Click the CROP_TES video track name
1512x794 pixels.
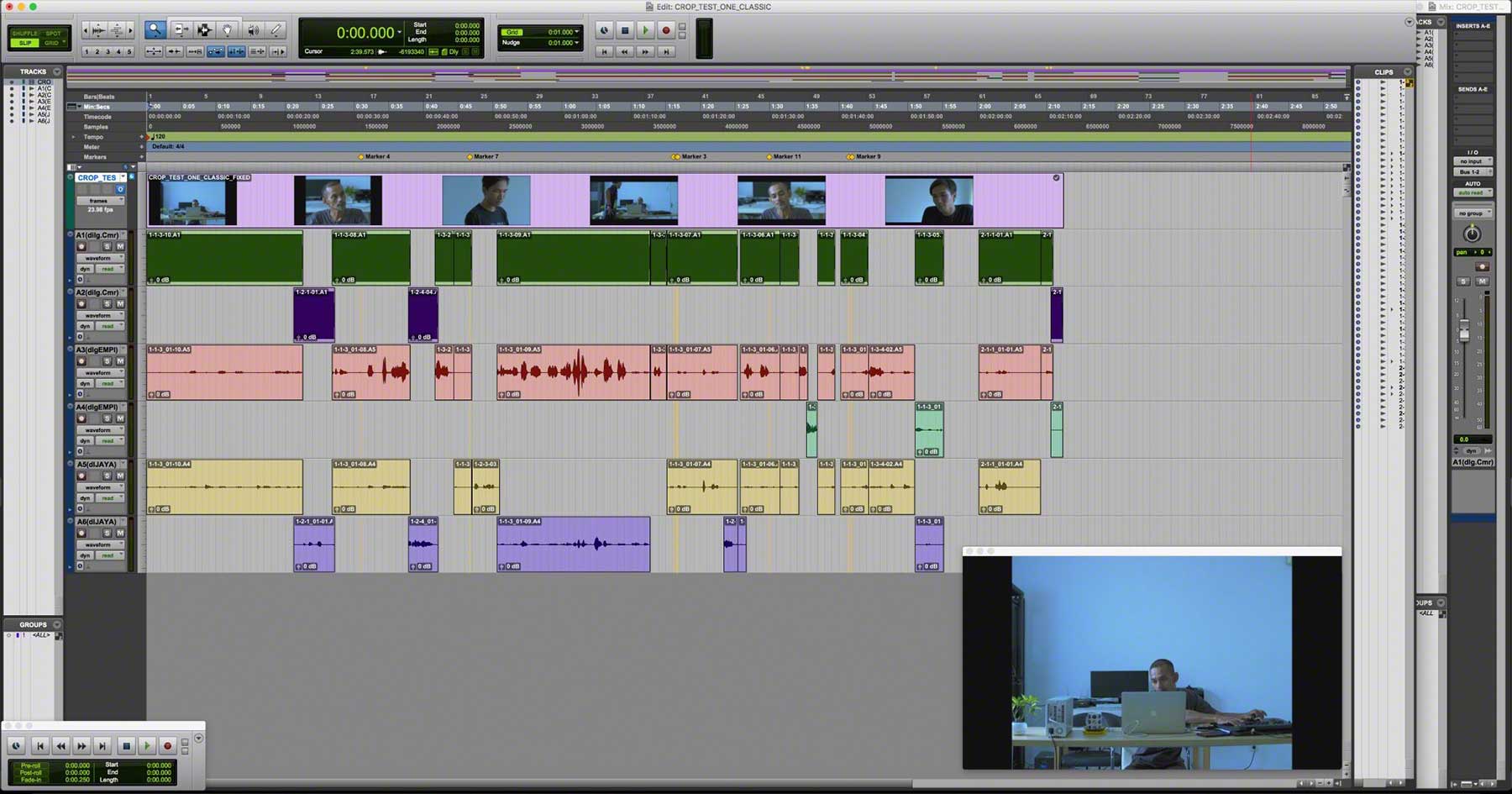pyautogui.click(x=97, y=177)
